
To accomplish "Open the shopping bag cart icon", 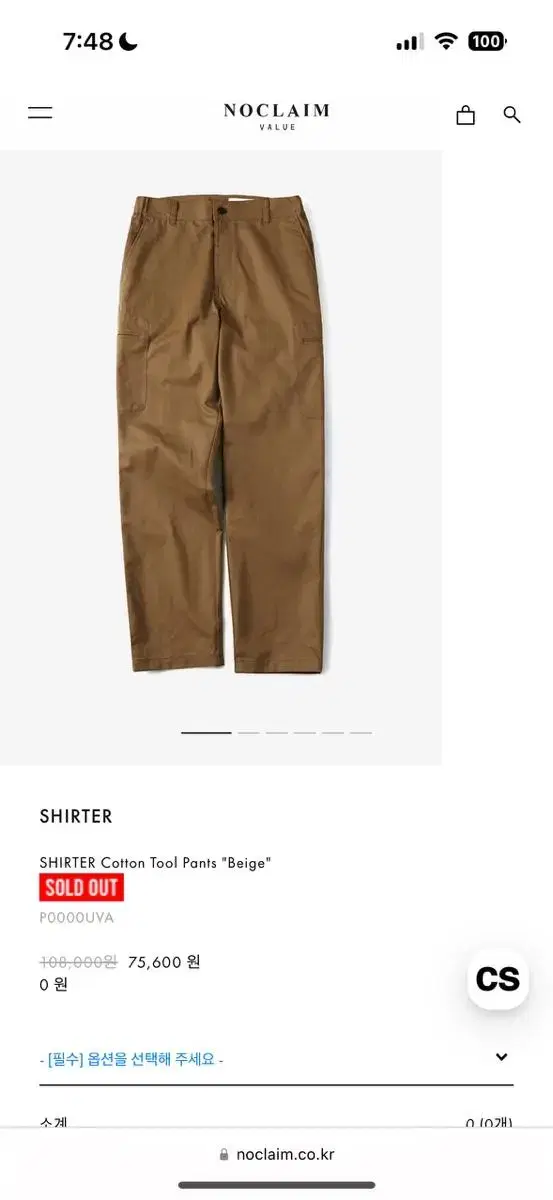I will coord(465,115).
